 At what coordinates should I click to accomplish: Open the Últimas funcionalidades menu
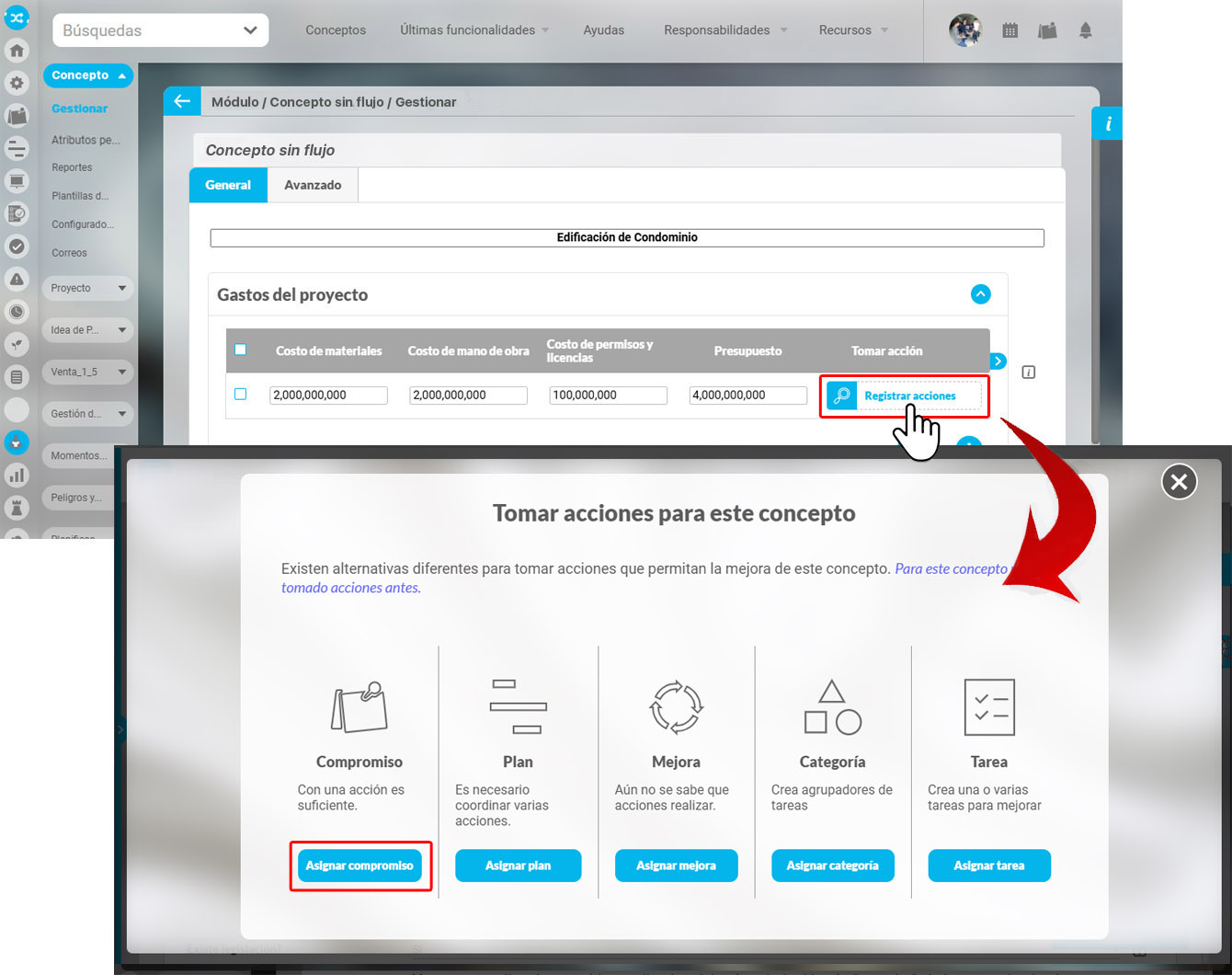pyautogui.click(x=473, y=30)
